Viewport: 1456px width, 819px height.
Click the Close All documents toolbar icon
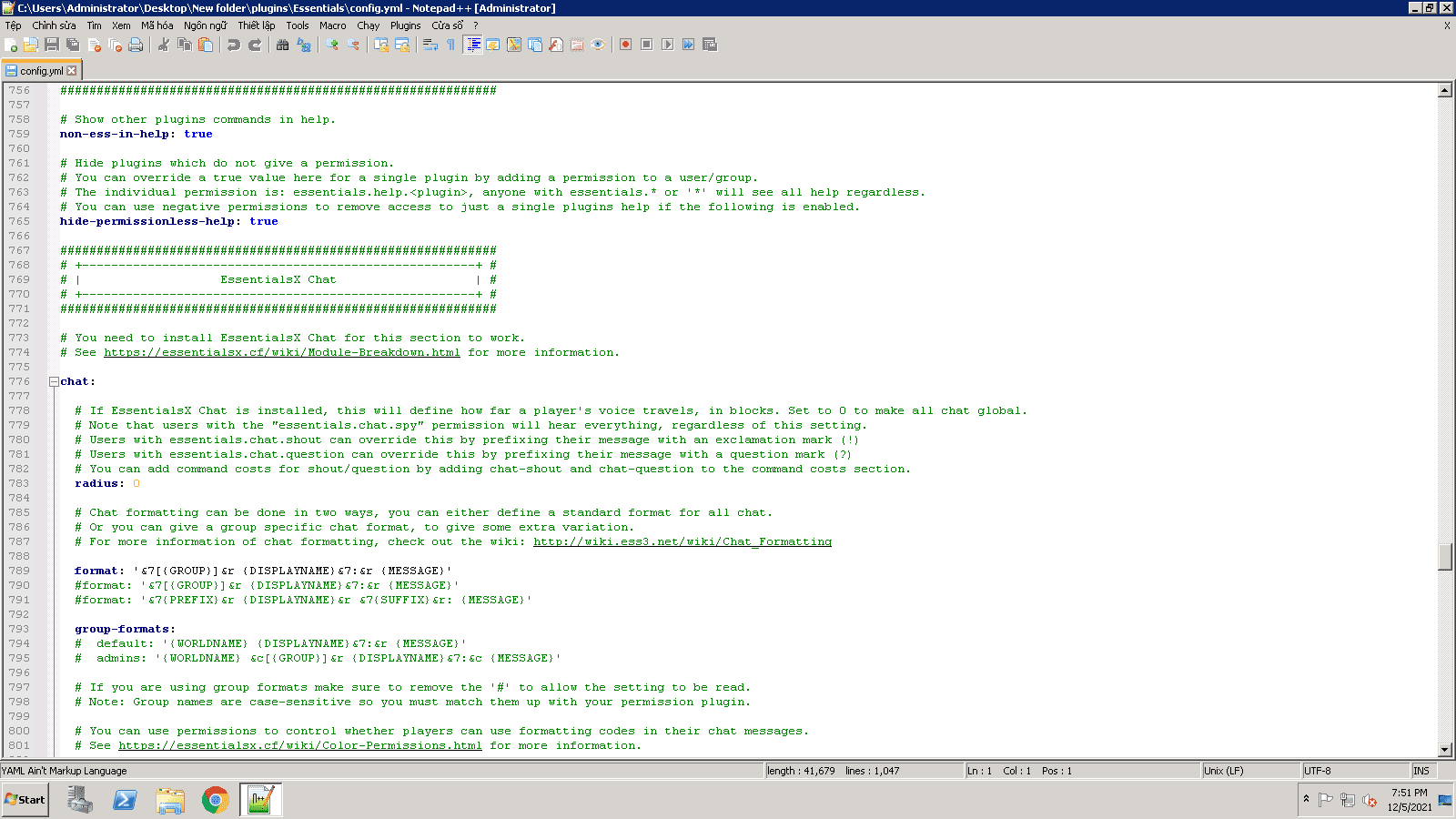click(115, 45)
